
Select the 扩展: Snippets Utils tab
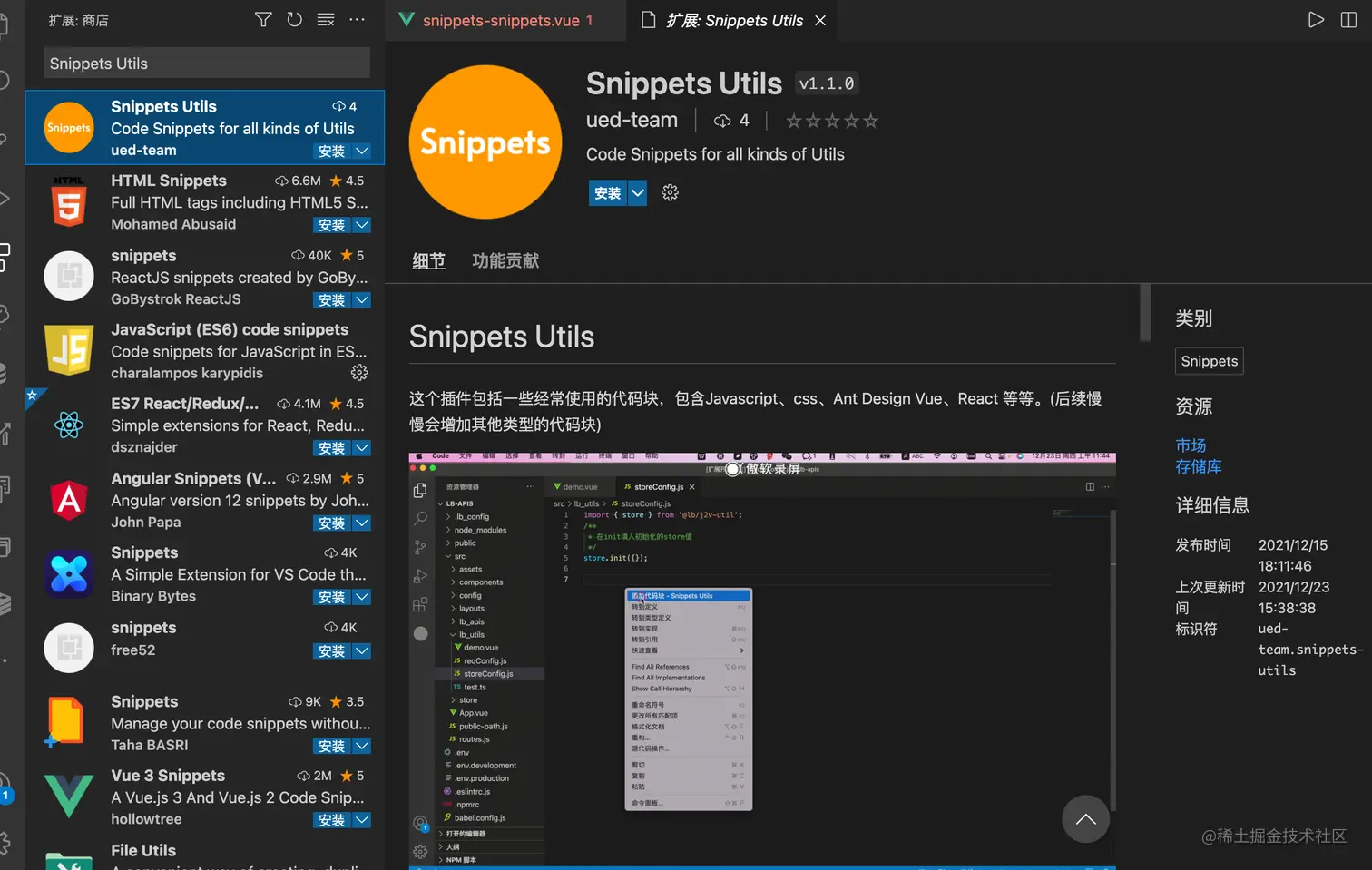(x=733, y=20)
